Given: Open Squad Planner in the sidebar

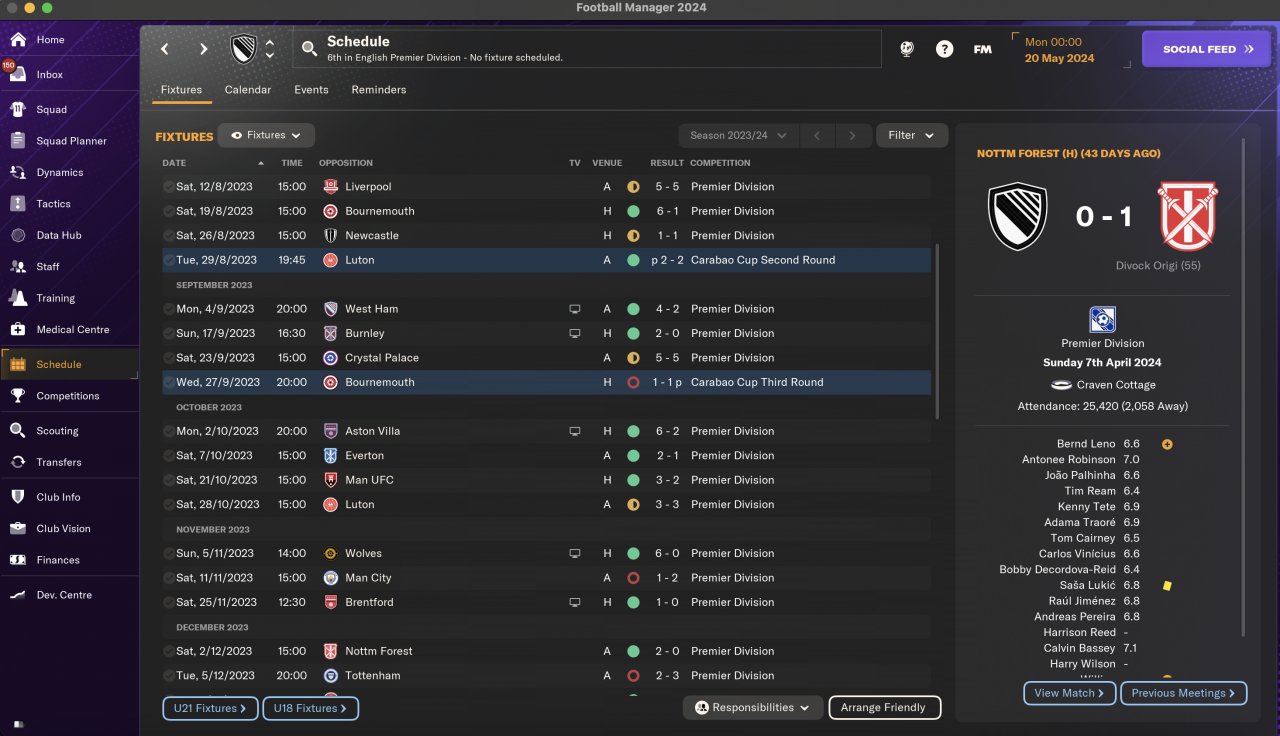Looking at the screenshot, I should tap(71, 141).
